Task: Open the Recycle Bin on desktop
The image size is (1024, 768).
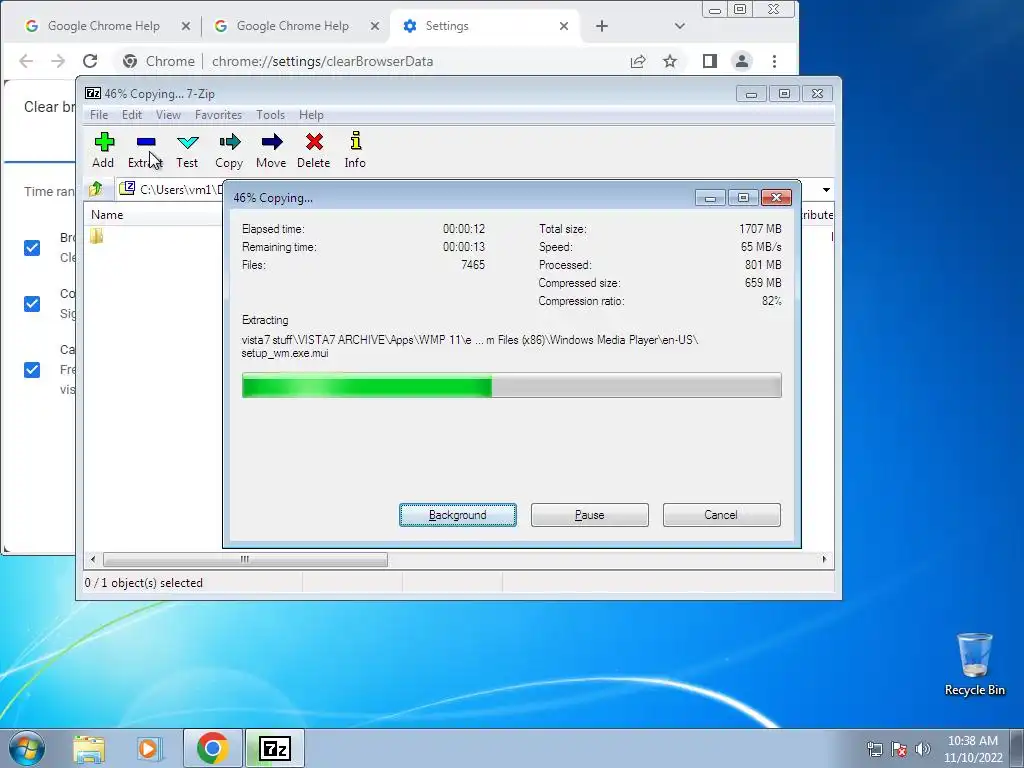Action: pos(974,664)
